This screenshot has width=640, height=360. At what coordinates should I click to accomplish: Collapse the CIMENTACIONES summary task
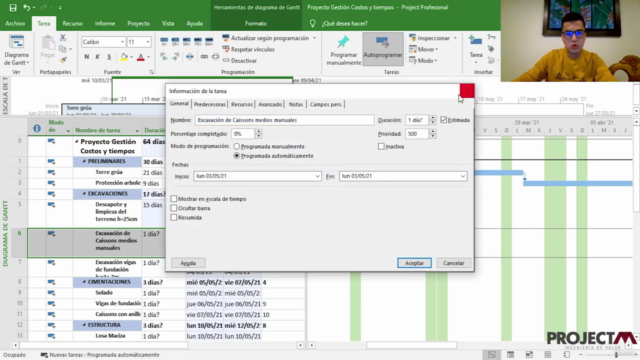coord(84,282)
